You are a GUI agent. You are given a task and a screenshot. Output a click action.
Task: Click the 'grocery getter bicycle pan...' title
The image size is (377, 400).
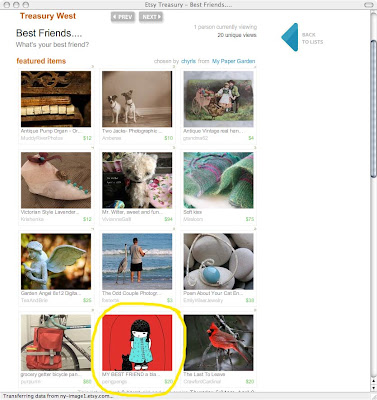coord(51,374)
